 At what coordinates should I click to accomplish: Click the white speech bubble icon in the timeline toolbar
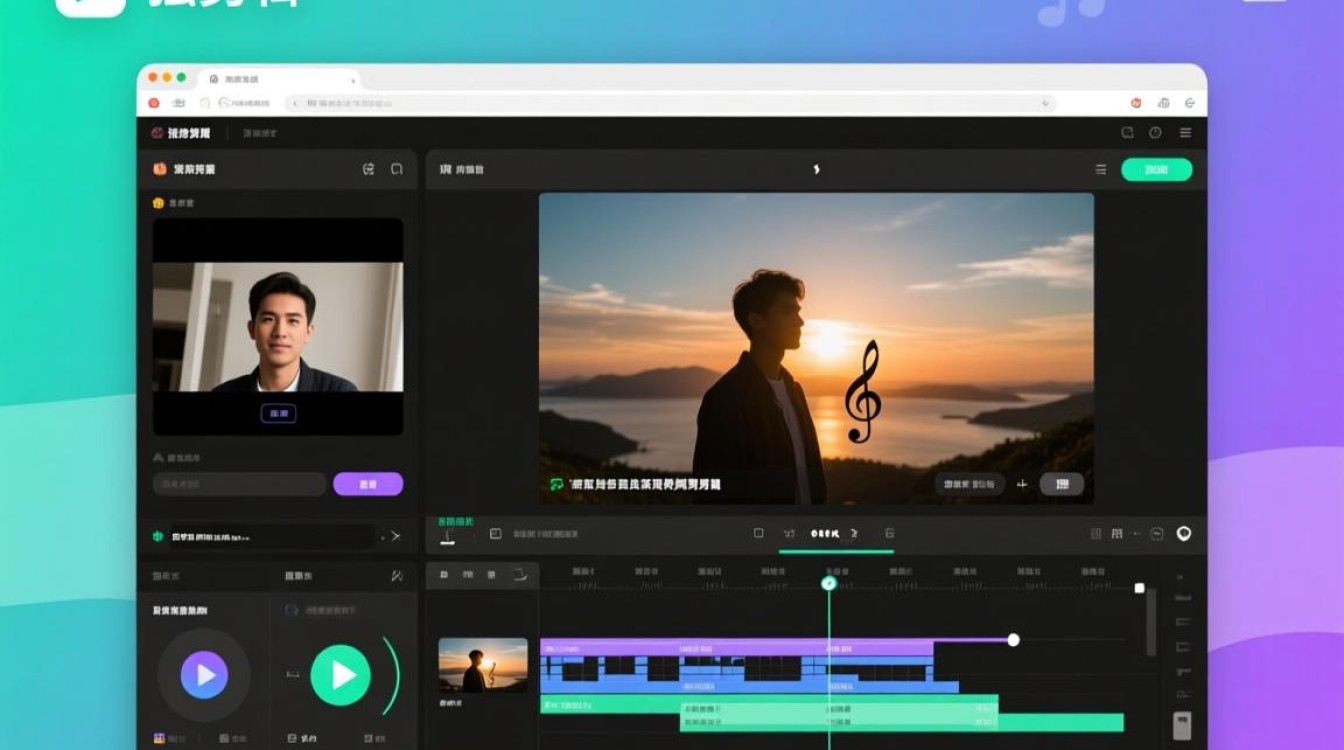1184,534
